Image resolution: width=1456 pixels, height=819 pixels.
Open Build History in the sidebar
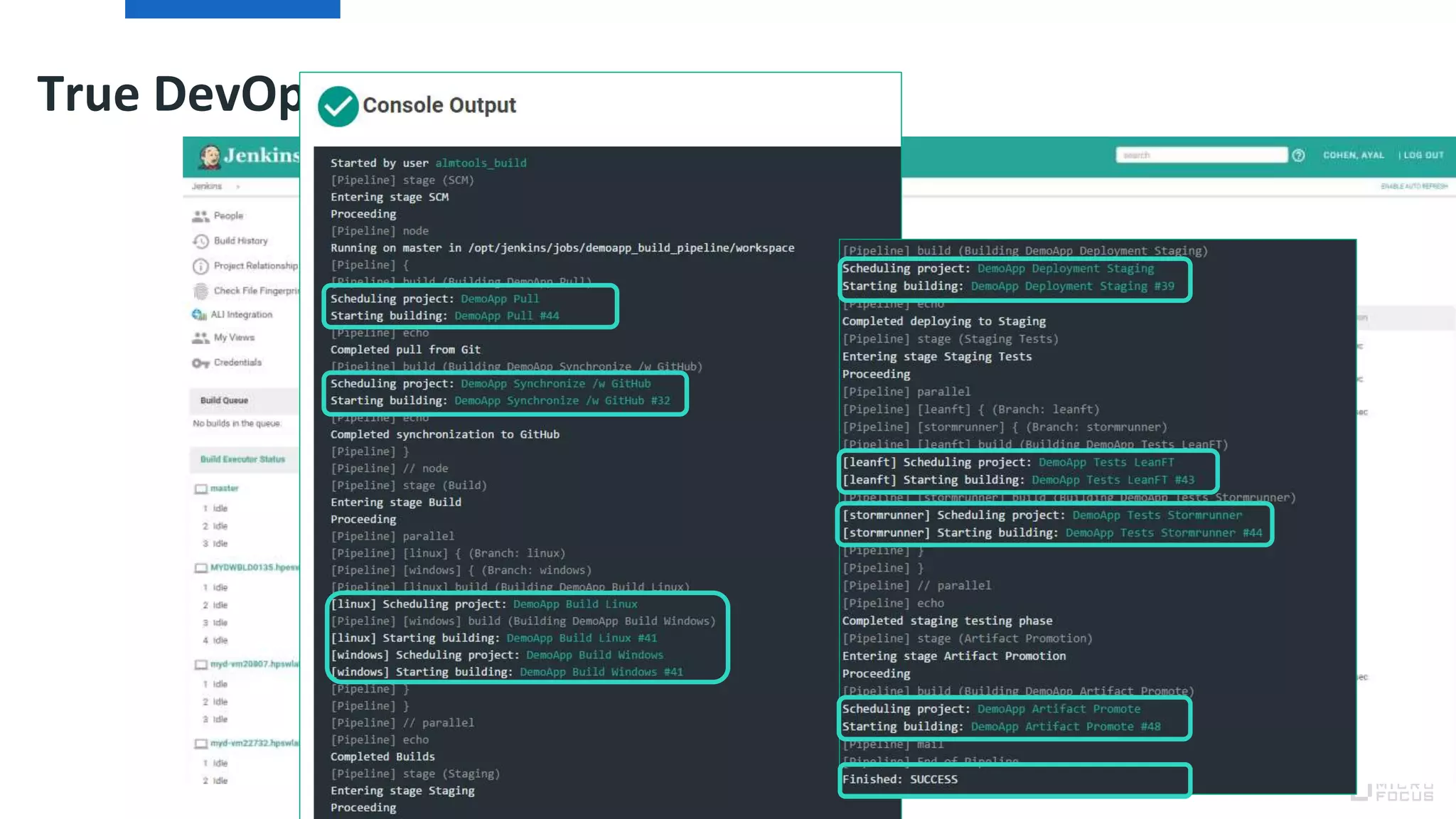[x=241, y=240]
